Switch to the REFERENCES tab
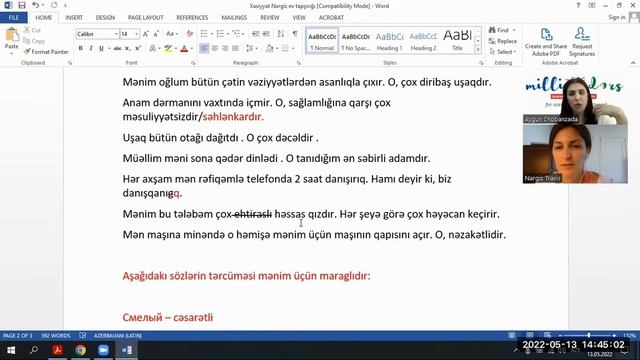Screen dimensions: 640x360 pyautogui.click(x=192, y=18)
